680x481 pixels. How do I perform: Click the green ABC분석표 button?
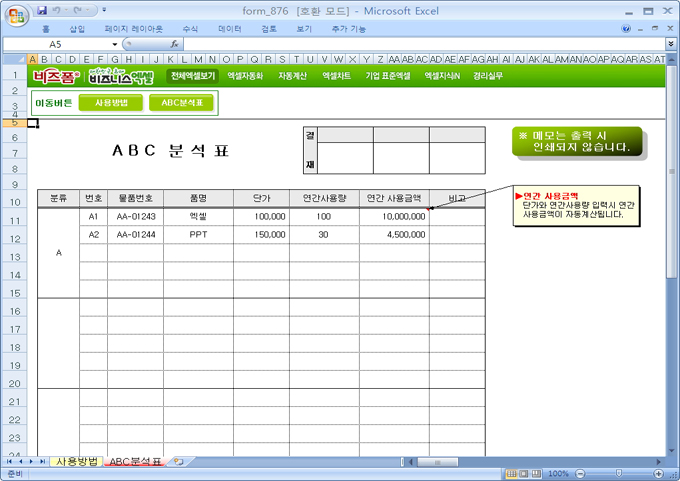point(181,102)
